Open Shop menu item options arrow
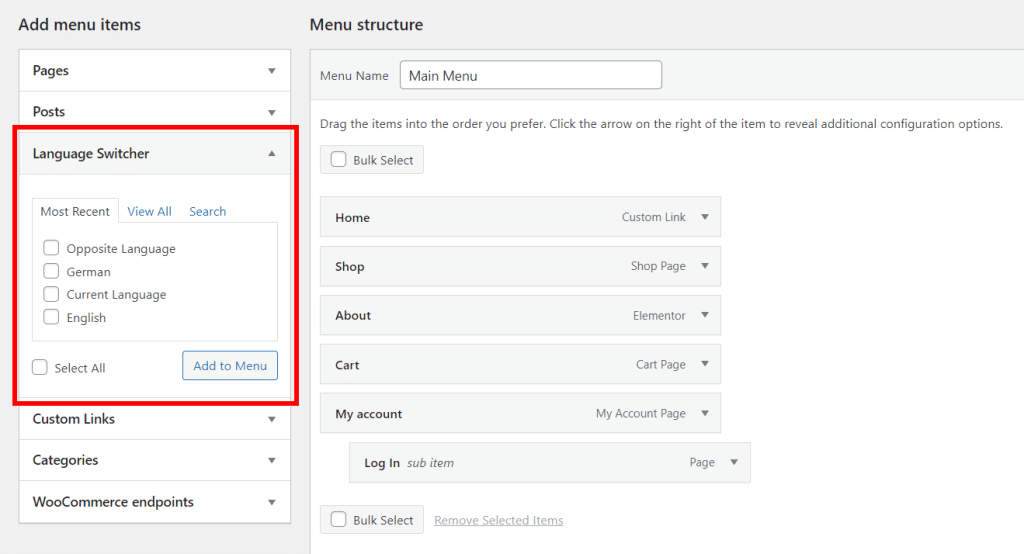 point(705,266)
